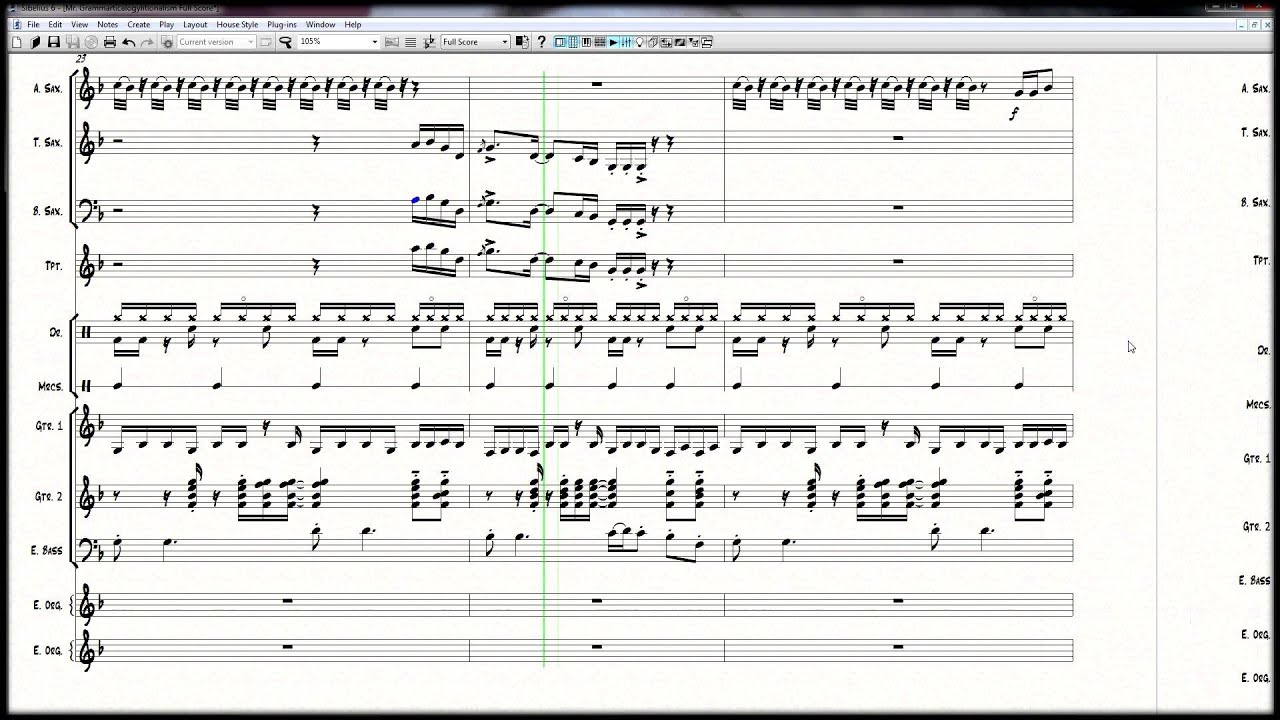Click the 'Dr.' label of the first system
Viewport: 1280px width, 720px height.
pos(57,332)
